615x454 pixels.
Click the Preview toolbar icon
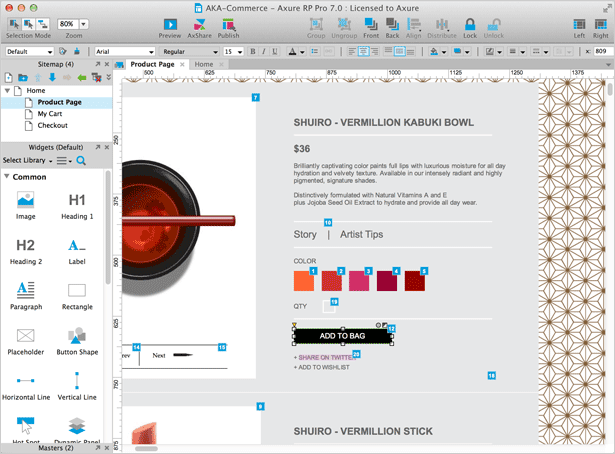tap(170, 25)
